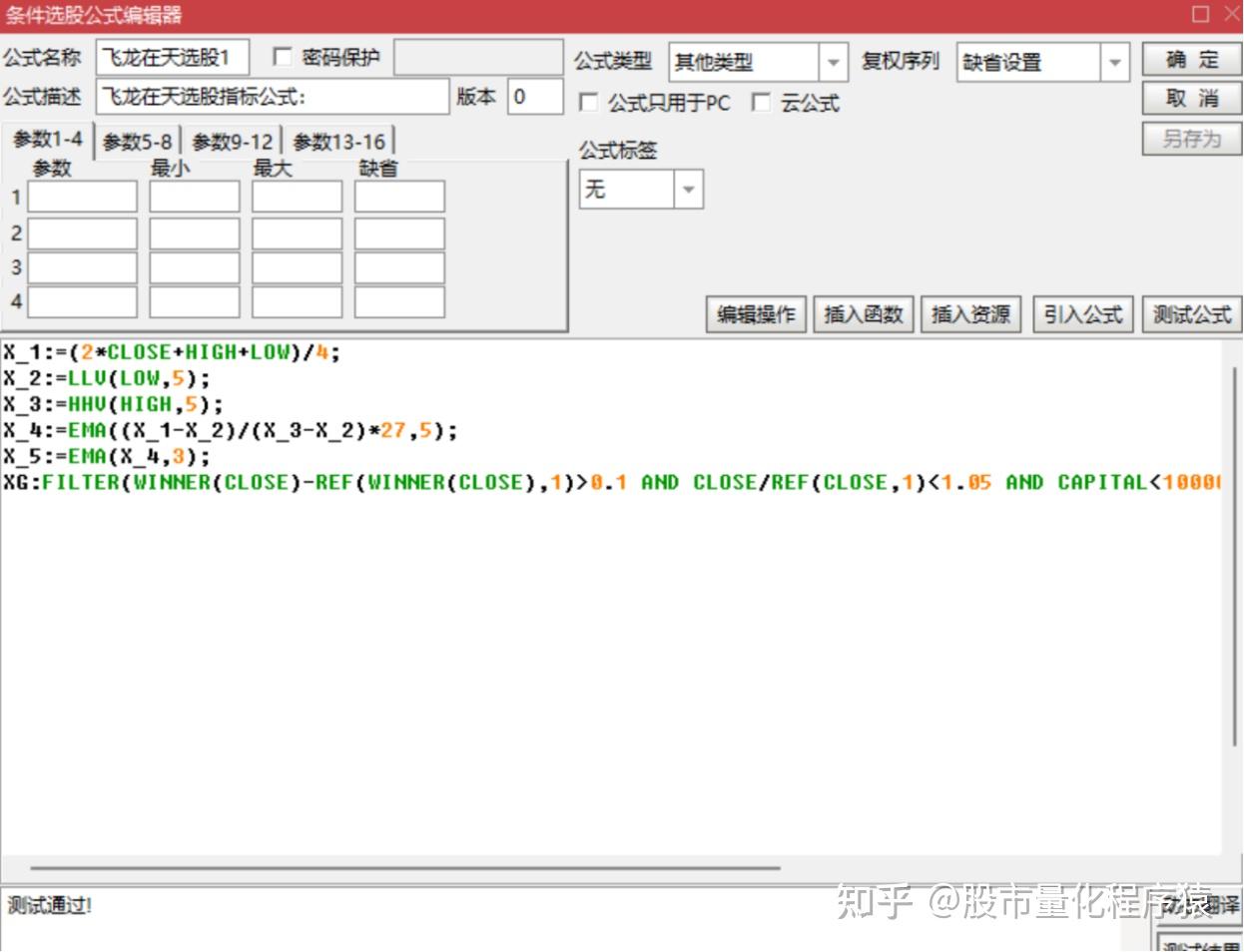Image resolution: width=1244 pixels, height=952 pixels.
Task: Click vertical scrollbar of the code editor
Action: 1233,554
